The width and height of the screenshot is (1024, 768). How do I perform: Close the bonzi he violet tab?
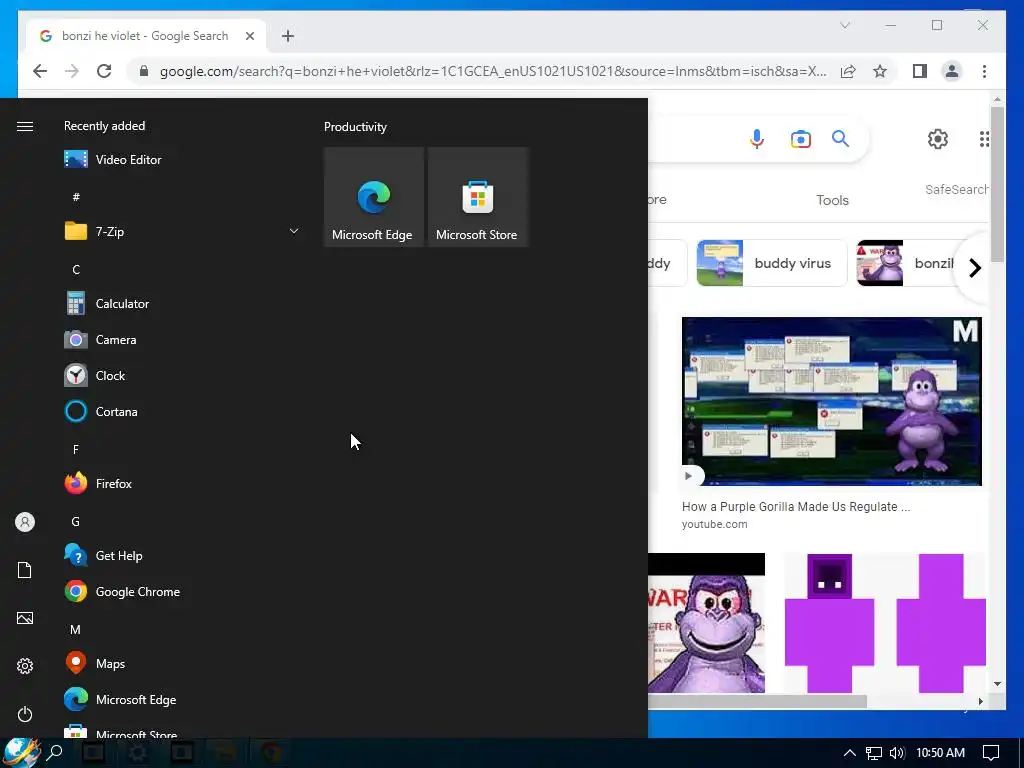(249, 36)
